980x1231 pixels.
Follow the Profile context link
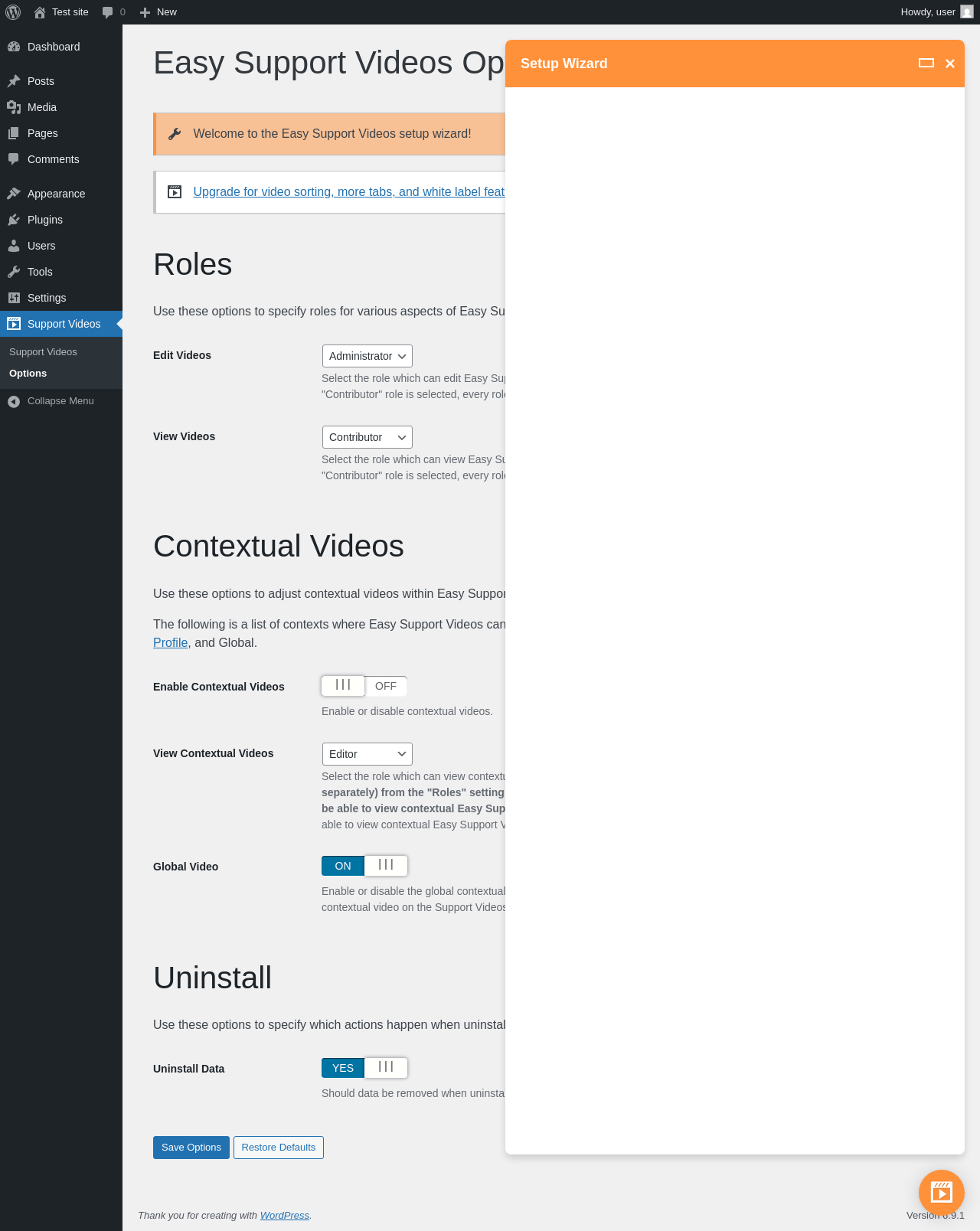pos(171,643)
